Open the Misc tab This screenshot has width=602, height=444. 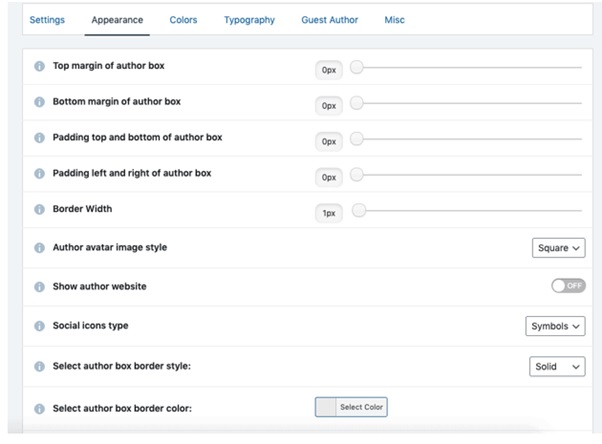tap(395, 20)
